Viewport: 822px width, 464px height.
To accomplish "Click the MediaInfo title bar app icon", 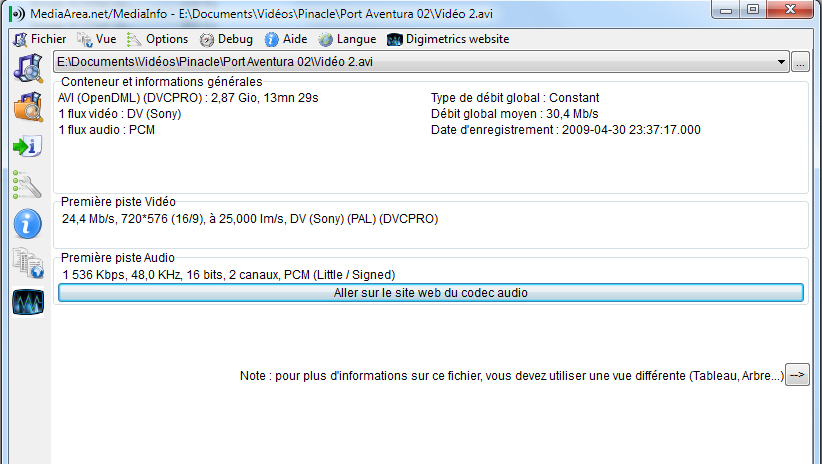I will (x=17, y=14).
